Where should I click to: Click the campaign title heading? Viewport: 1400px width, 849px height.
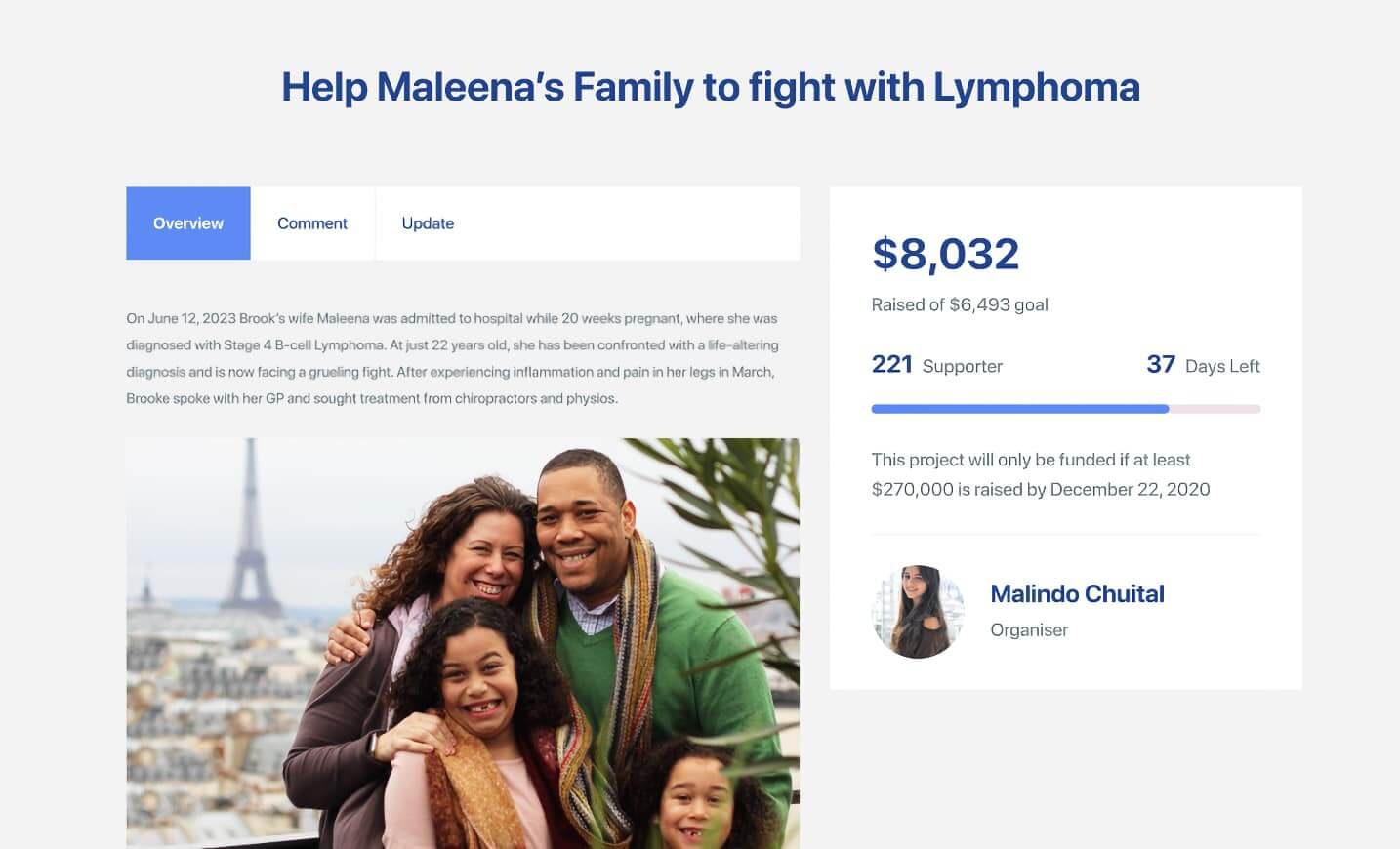pos(710,87)
